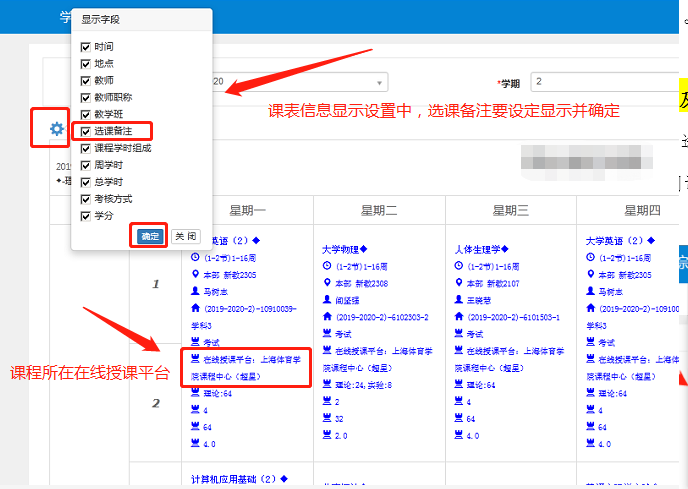
Task: Click home icon beside (2019-2020-2)-6101503-1
Action: (x=459, y=317)
